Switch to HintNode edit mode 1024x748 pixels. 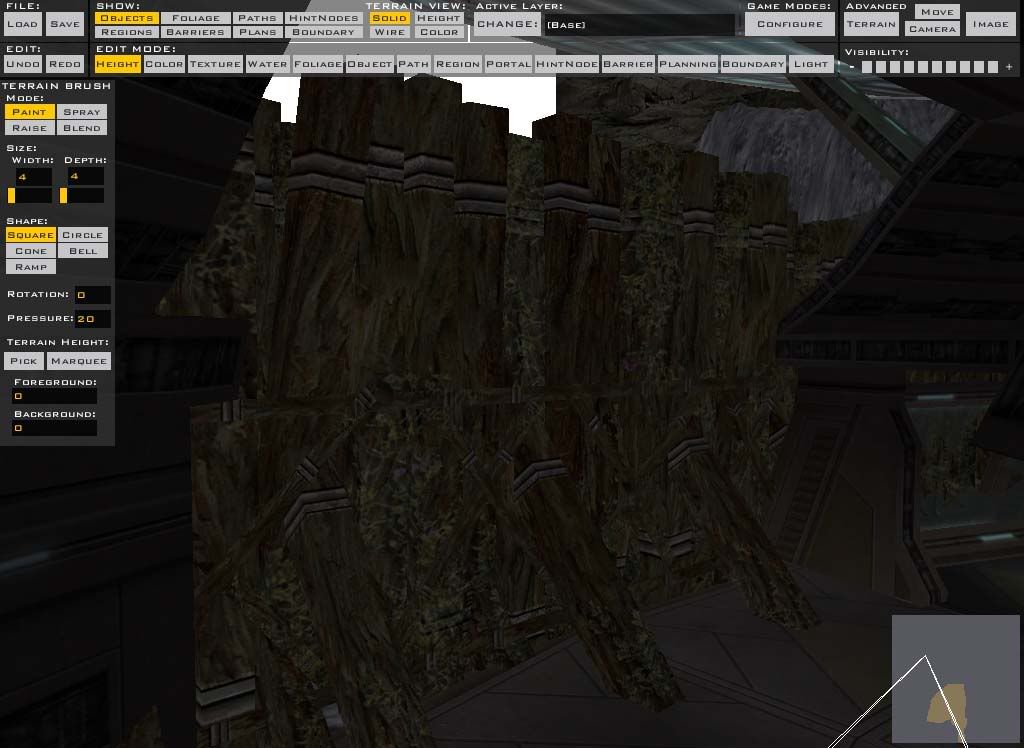pos(566,64)
